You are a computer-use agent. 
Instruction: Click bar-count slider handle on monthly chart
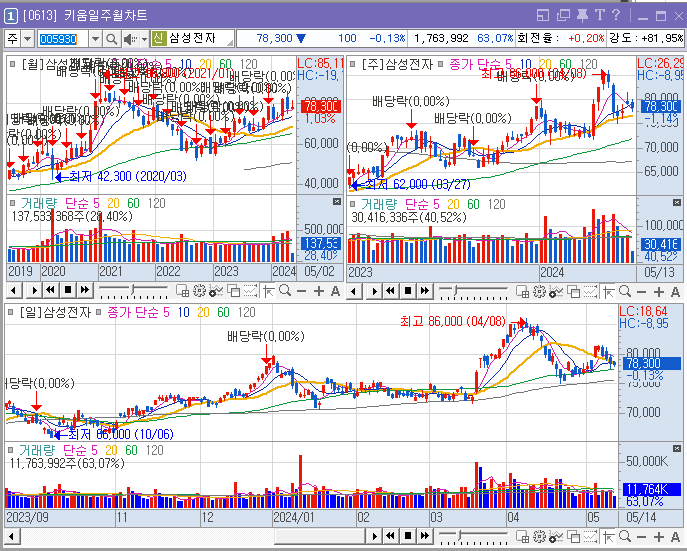point(132,290)
